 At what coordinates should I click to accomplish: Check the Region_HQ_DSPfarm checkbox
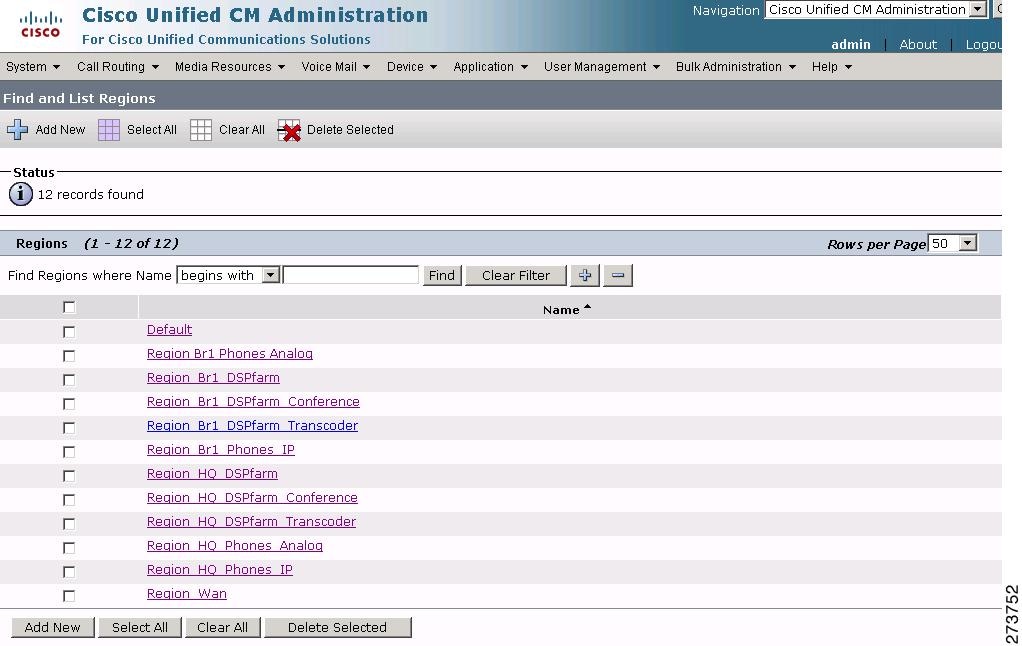click(69, 475)
